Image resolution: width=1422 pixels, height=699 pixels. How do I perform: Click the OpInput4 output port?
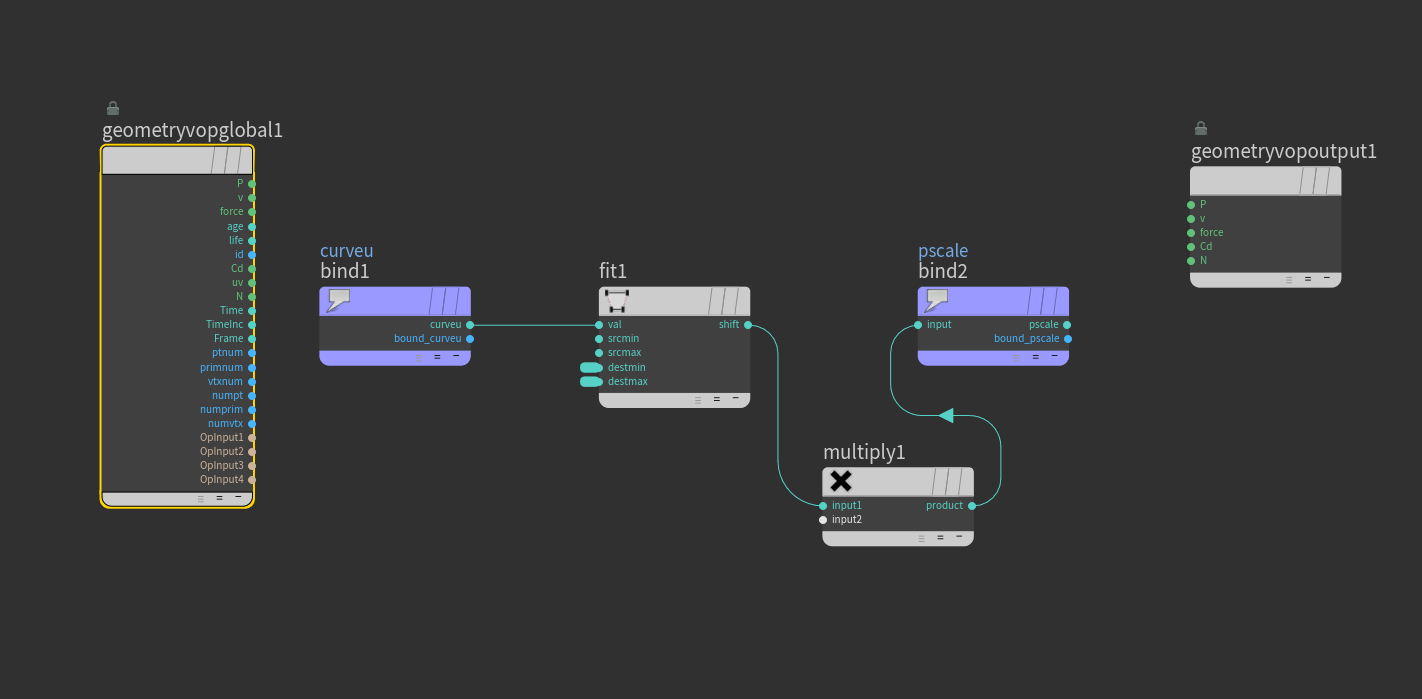pos(252,480)
